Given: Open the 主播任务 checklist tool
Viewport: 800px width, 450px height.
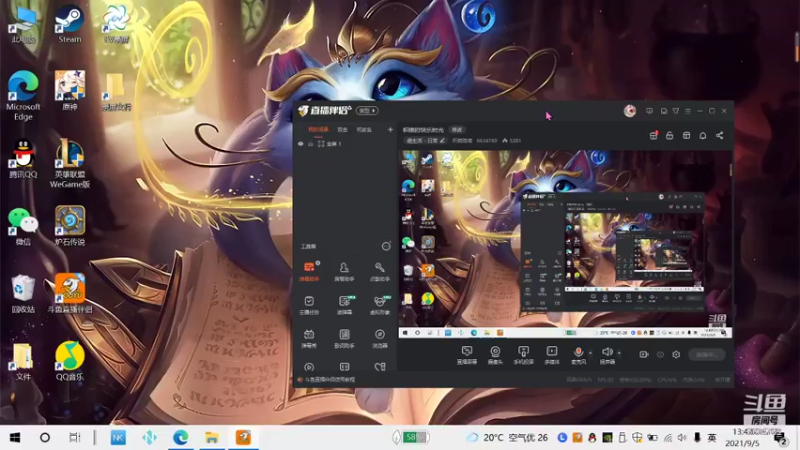Looking at the screenshot, I should click(x=309, y=305).
